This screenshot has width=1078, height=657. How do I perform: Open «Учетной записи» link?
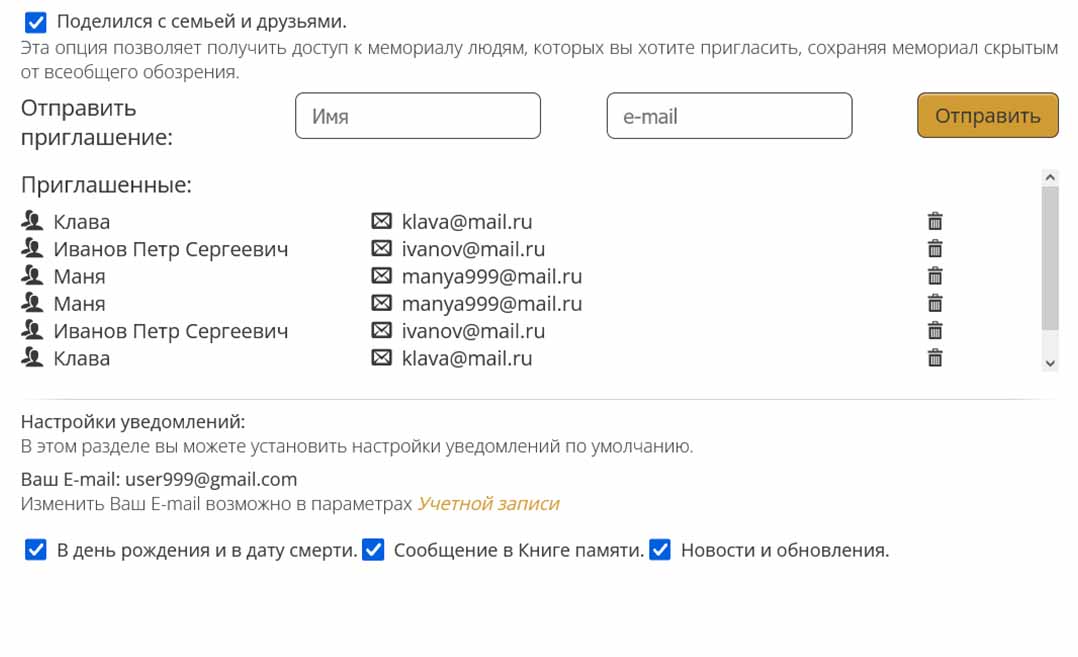click(x=488, y=504)
